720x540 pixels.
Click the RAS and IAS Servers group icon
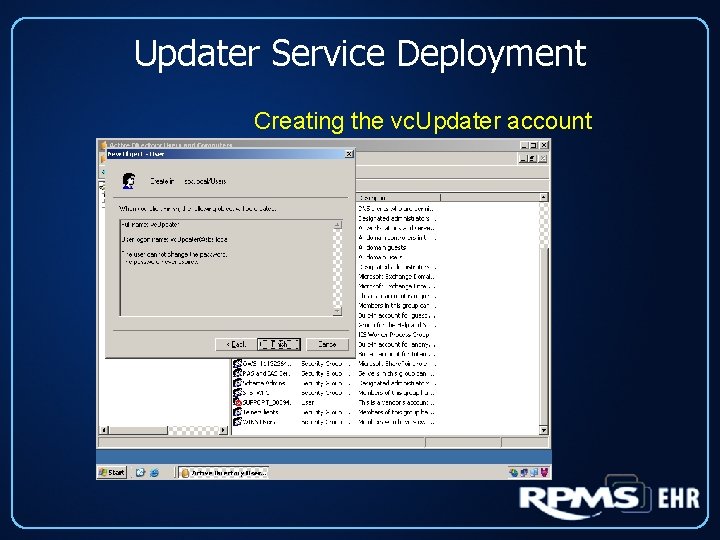[237, 373]
